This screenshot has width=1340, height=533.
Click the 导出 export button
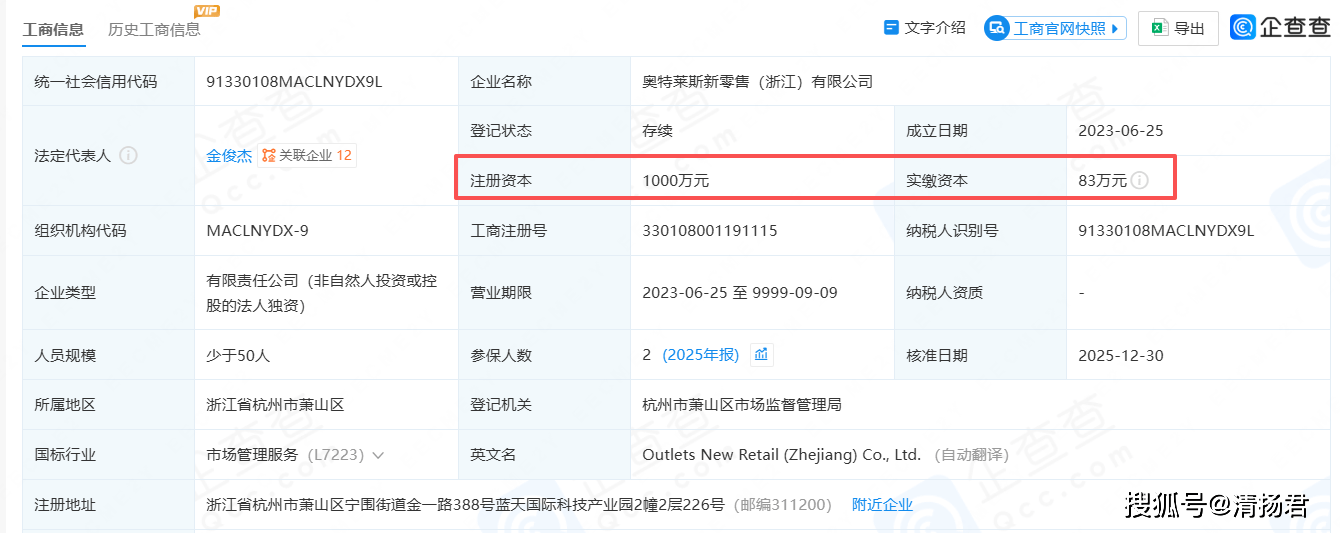point(1178,28)
